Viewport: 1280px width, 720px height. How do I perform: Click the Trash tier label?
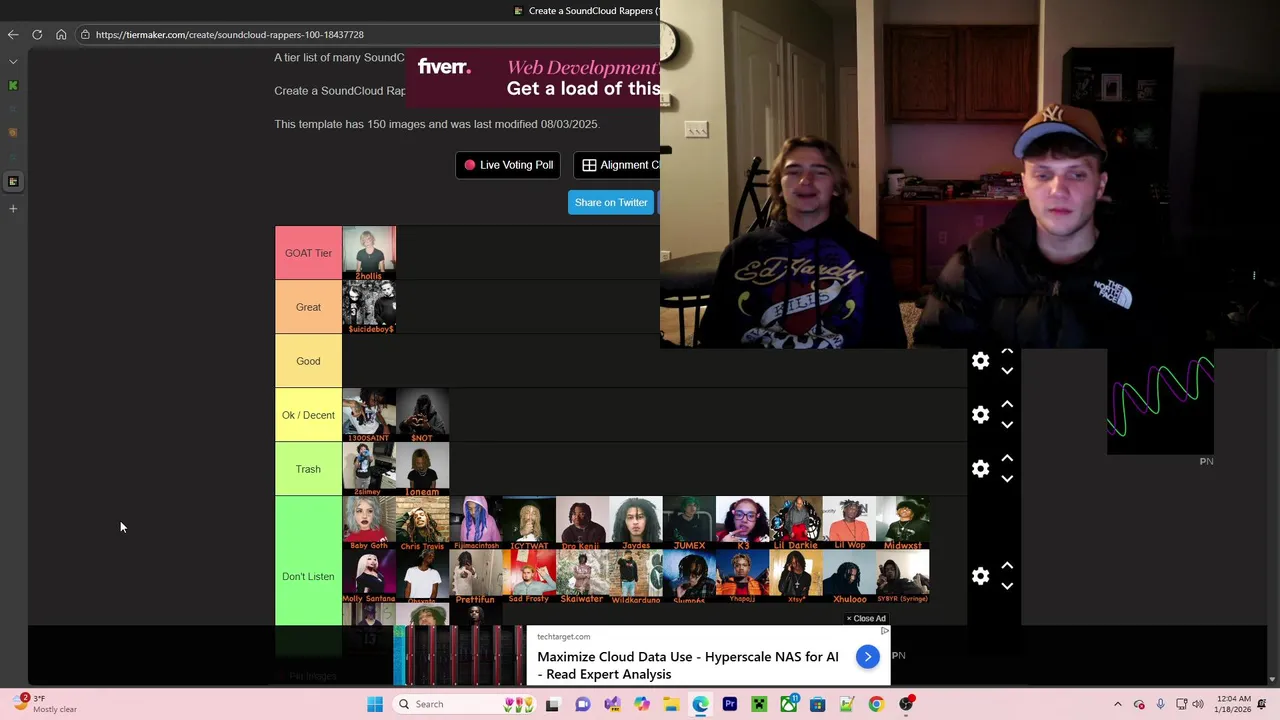(x=308, y=469)
